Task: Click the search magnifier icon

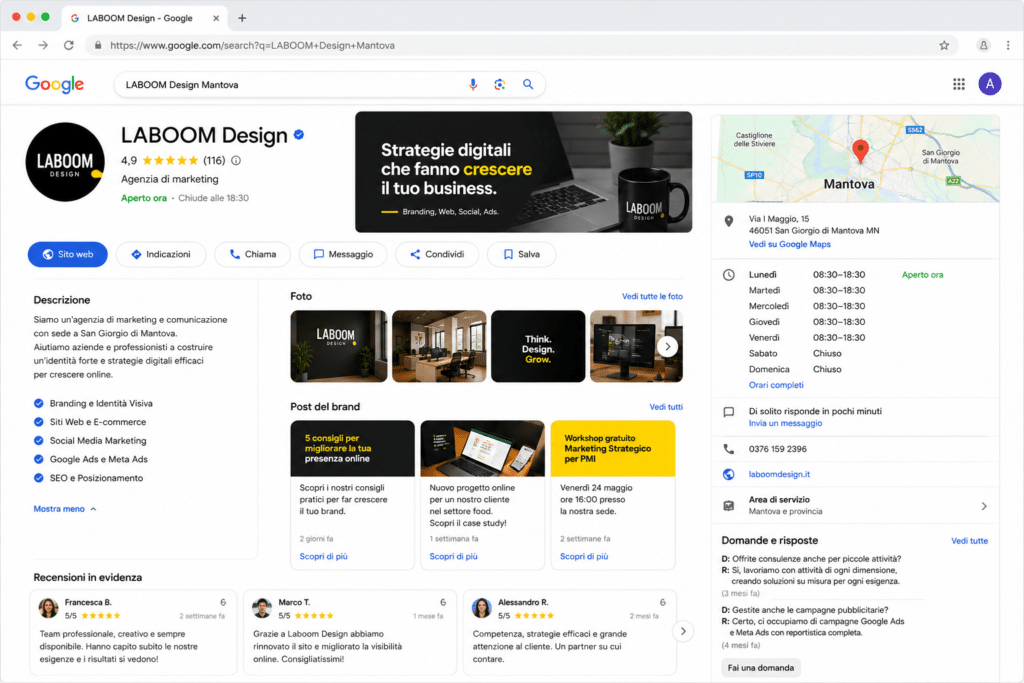Action: point(528,84)
